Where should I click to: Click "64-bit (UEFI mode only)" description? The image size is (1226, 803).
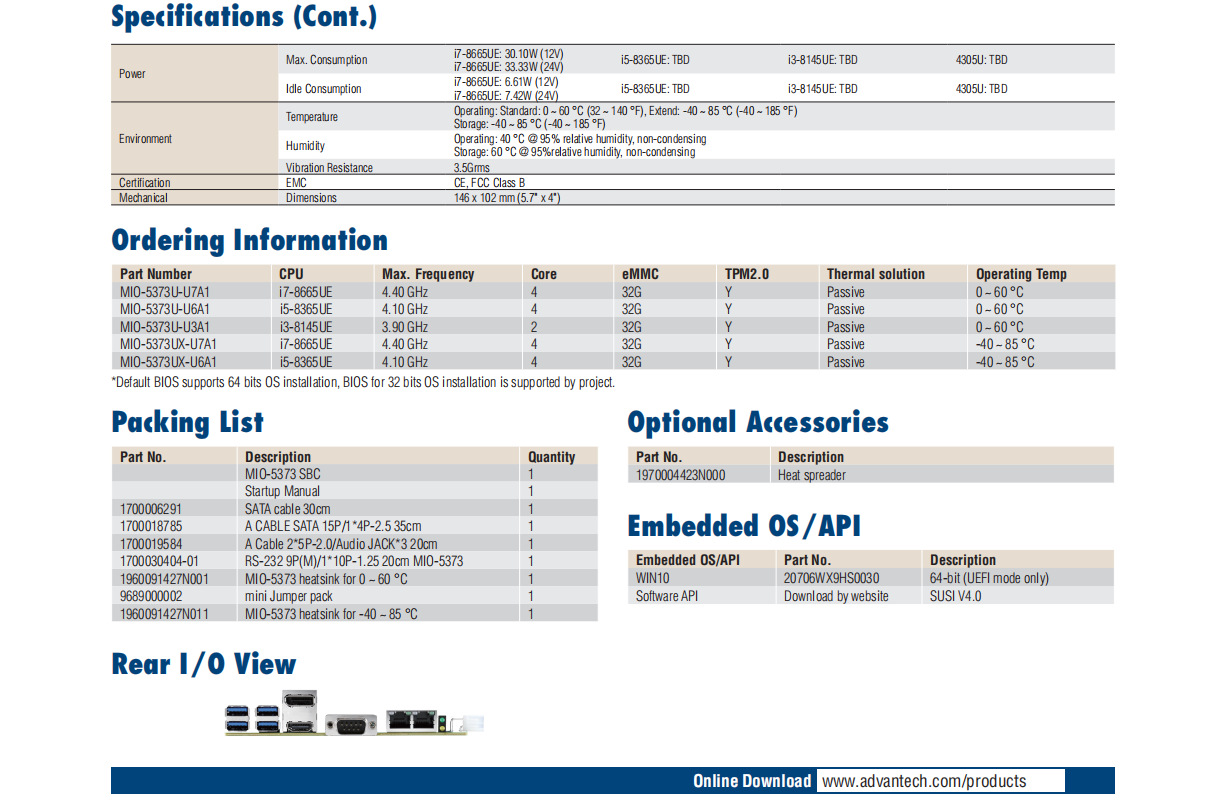(990, 578)
